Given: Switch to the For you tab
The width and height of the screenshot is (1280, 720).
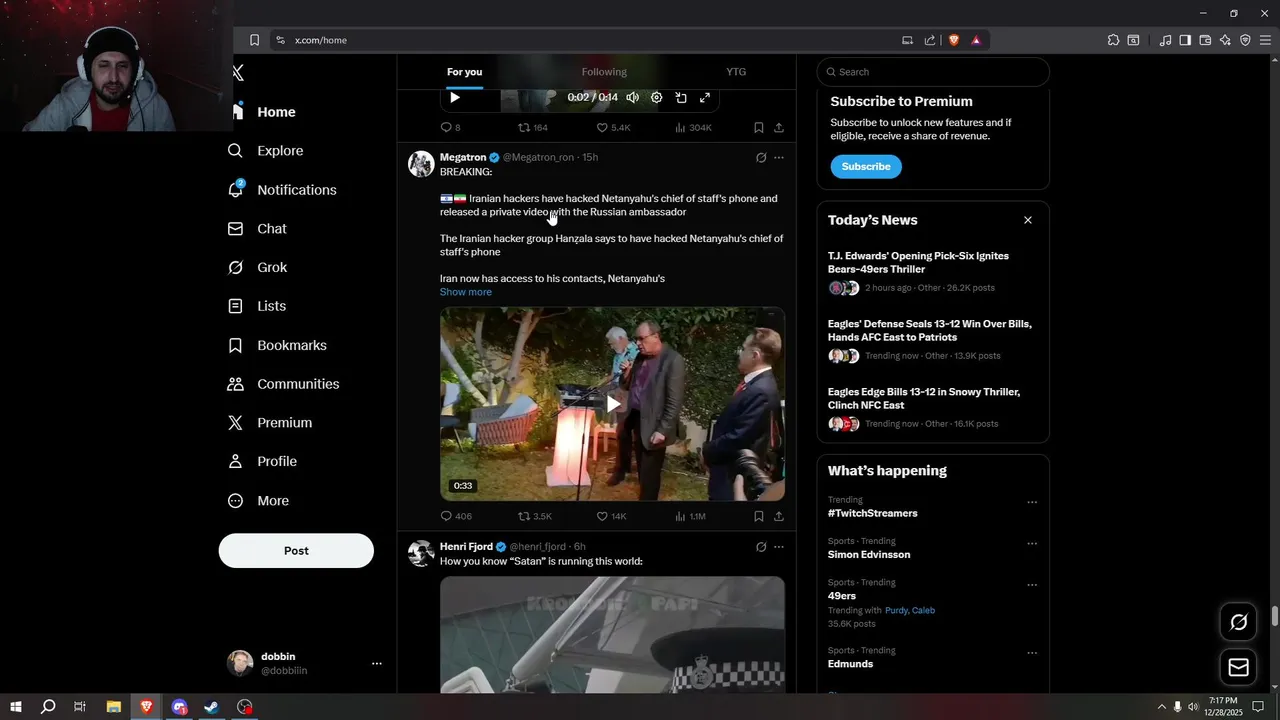Looking at the screenshot, I should pyautogui.click(x=464, y=72).
